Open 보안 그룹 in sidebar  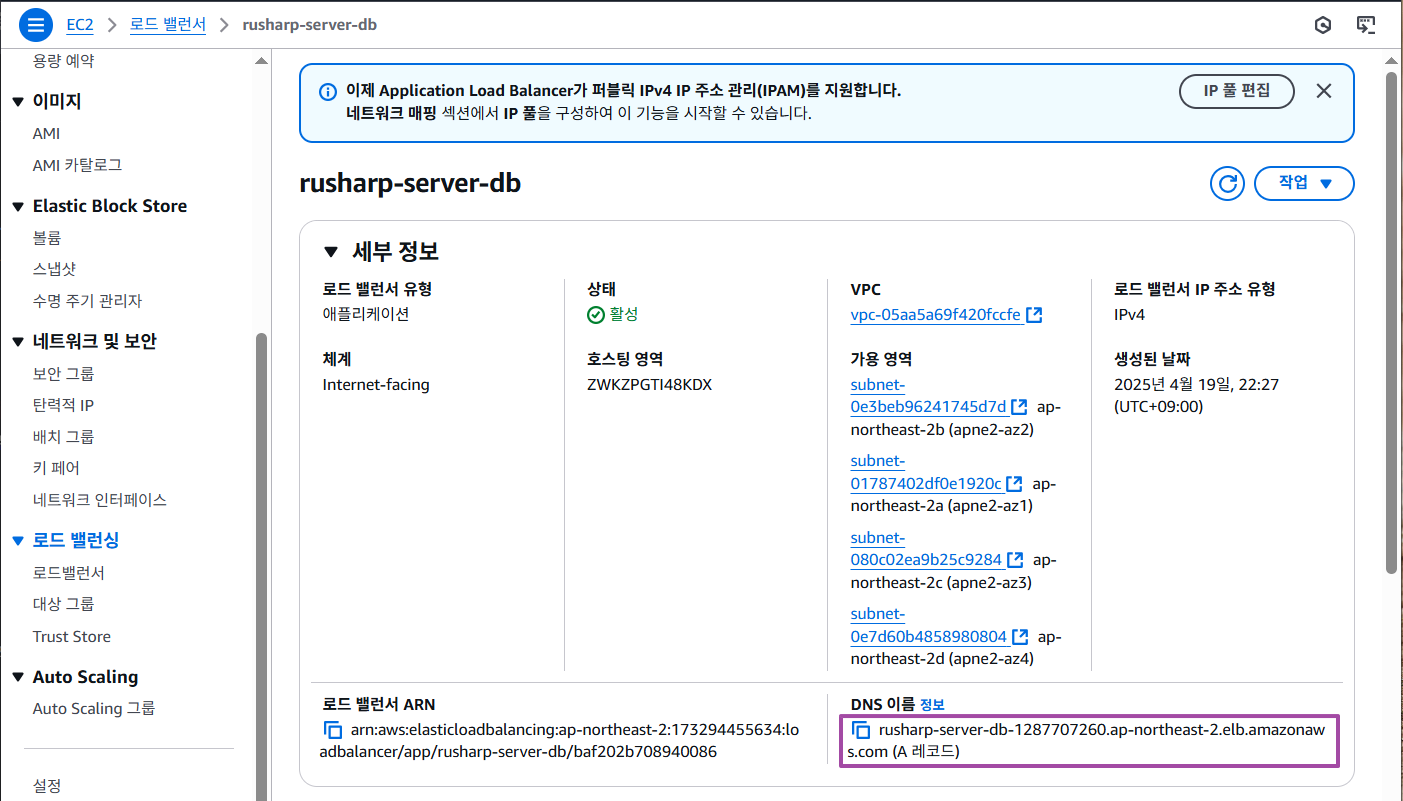tap(63, 374)
